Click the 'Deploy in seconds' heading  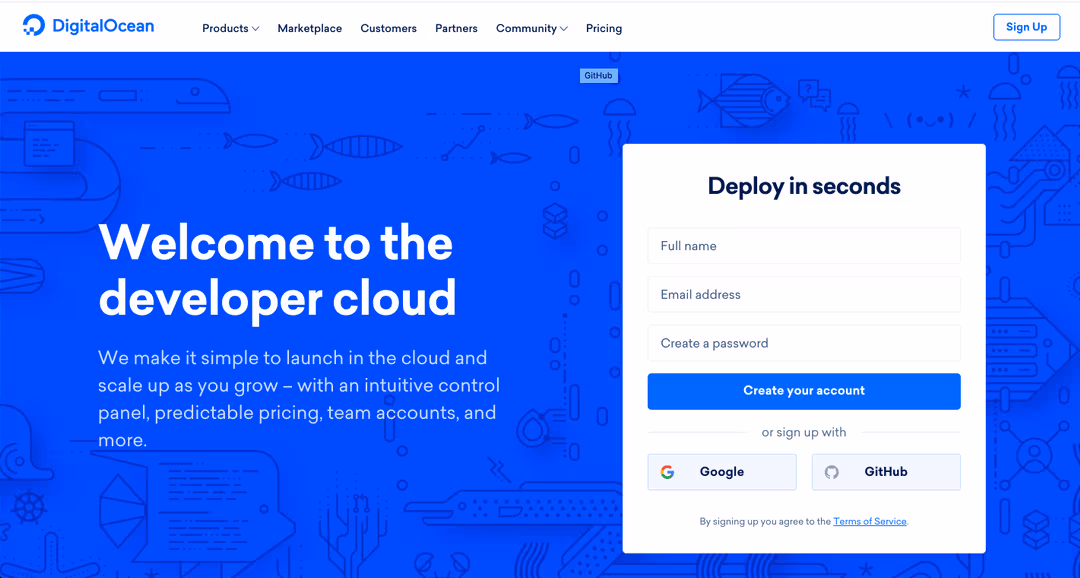pos(804,186)
